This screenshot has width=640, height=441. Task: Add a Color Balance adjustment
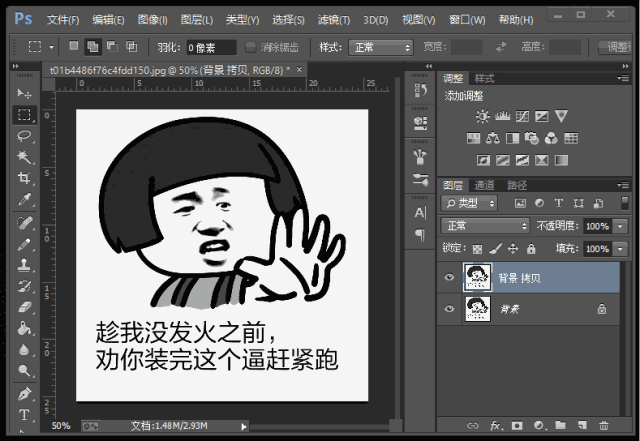click(493, 138)
